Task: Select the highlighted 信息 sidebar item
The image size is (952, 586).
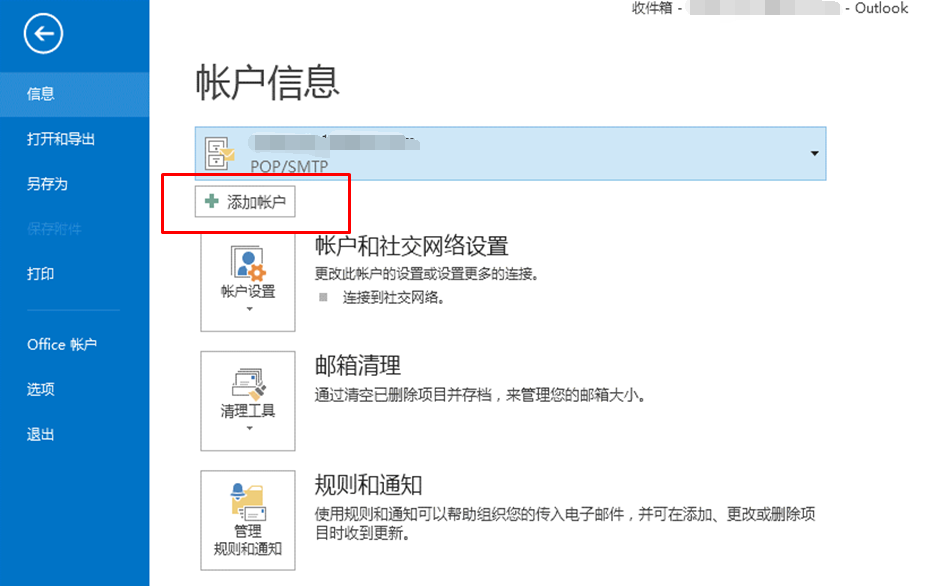Action: 41,93
